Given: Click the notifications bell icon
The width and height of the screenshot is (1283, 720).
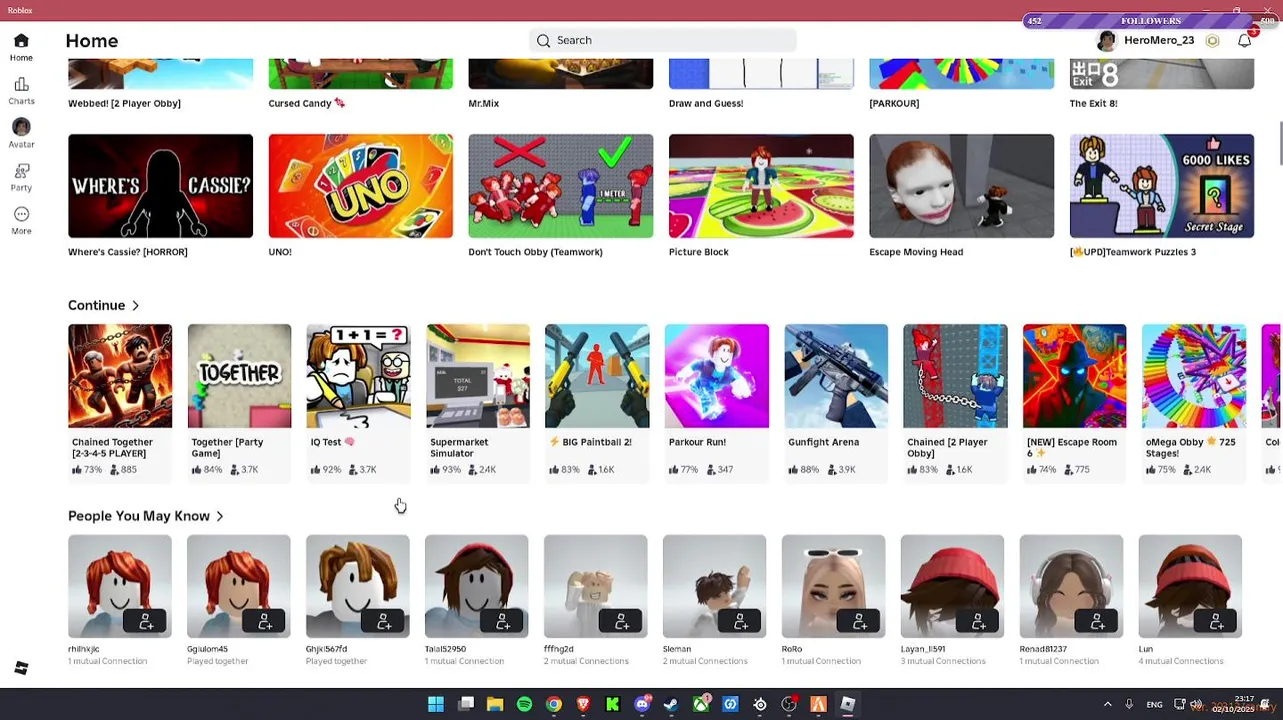Looking at the screenshot, I should click(1244, 41).
